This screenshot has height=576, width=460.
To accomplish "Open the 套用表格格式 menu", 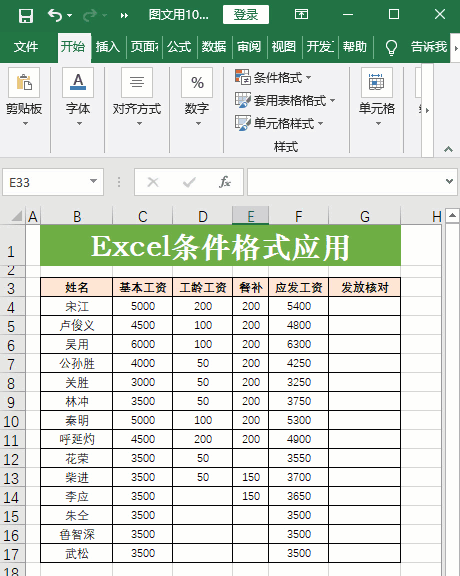I will click(285, 100).
